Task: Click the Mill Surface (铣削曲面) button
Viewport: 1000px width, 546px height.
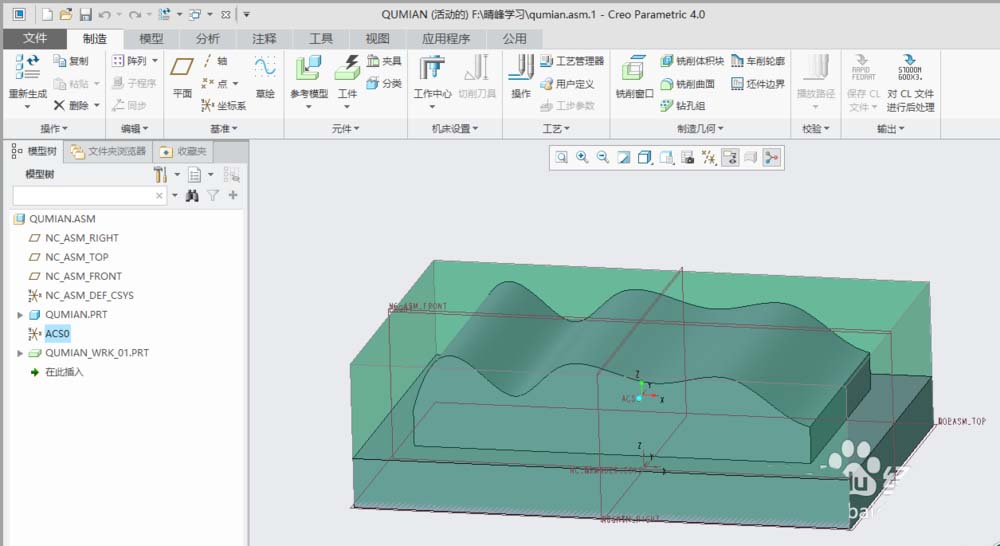Action: [688, 84]
